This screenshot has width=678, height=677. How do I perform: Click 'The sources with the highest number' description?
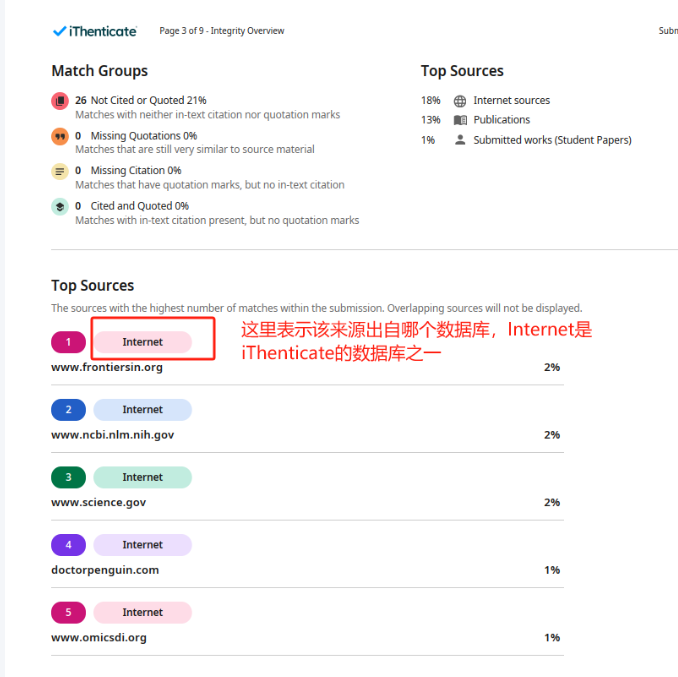317,308
